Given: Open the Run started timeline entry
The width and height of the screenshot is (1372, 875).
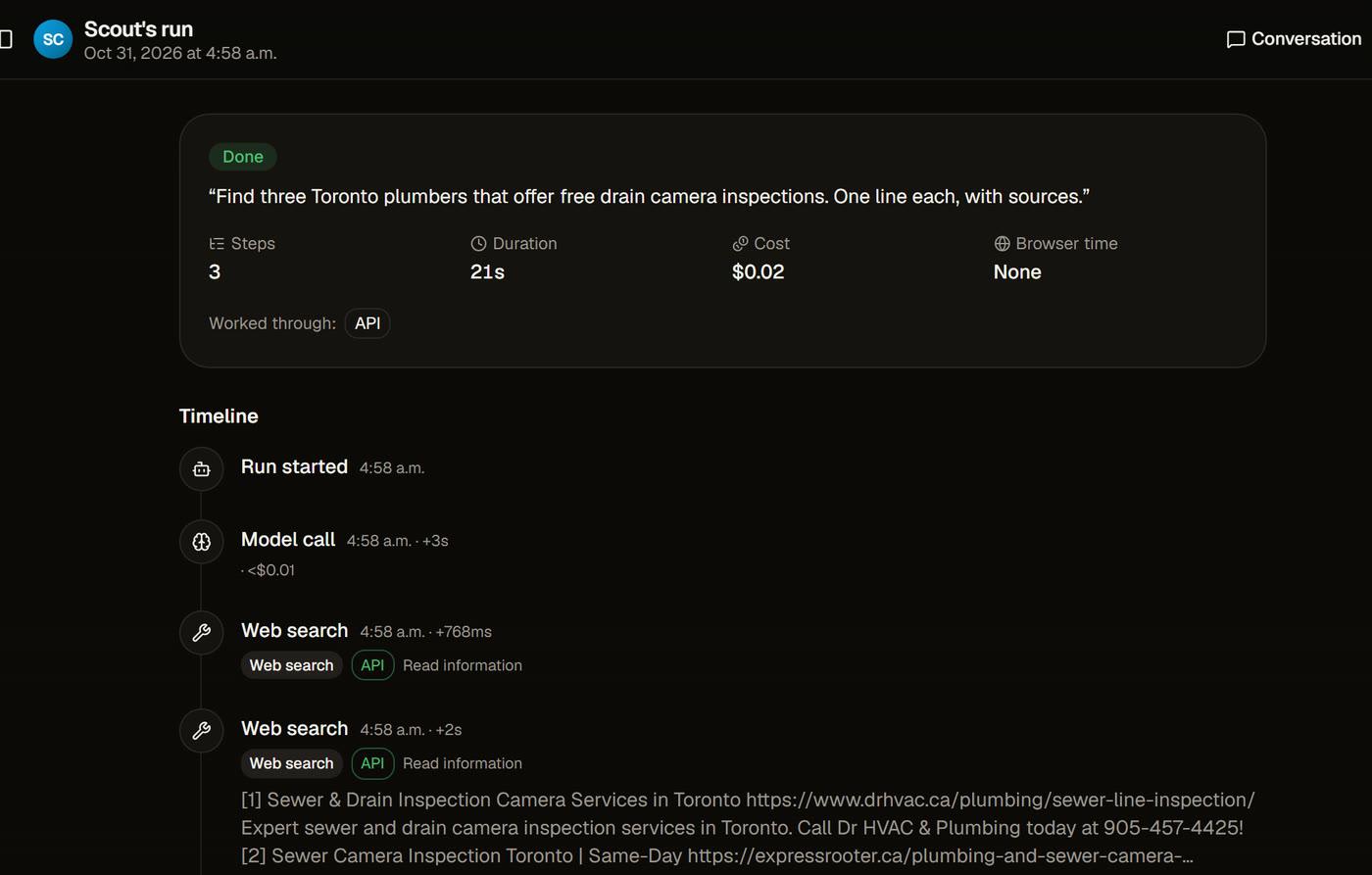Looking at the screenshot, I should [294, 467].
